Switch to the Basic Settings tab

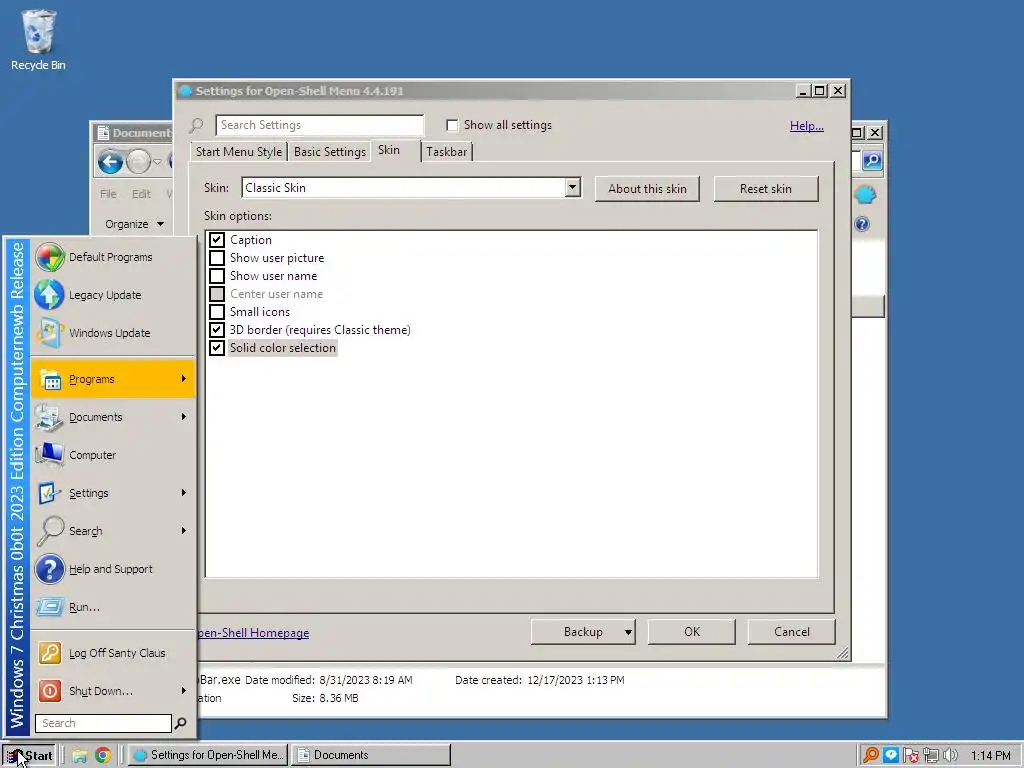point(329,152)
